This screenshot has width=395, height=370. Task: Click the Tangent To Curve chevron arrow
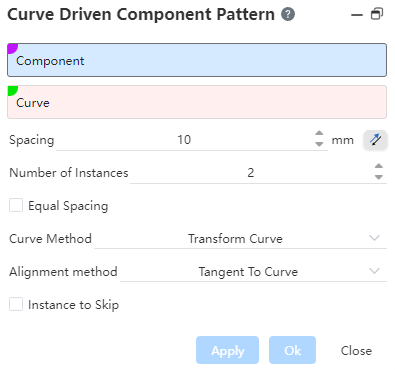tap(375, 271)
